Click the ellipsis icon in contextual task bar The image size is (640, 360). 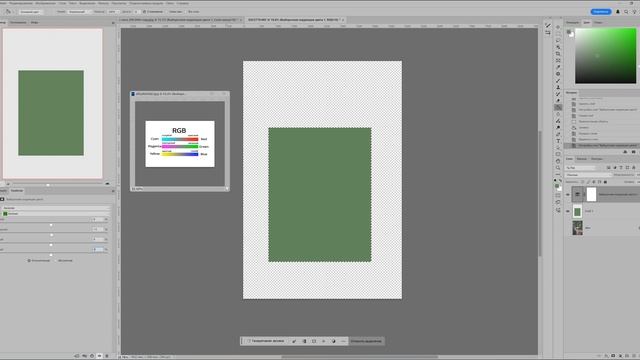point(343,341)
